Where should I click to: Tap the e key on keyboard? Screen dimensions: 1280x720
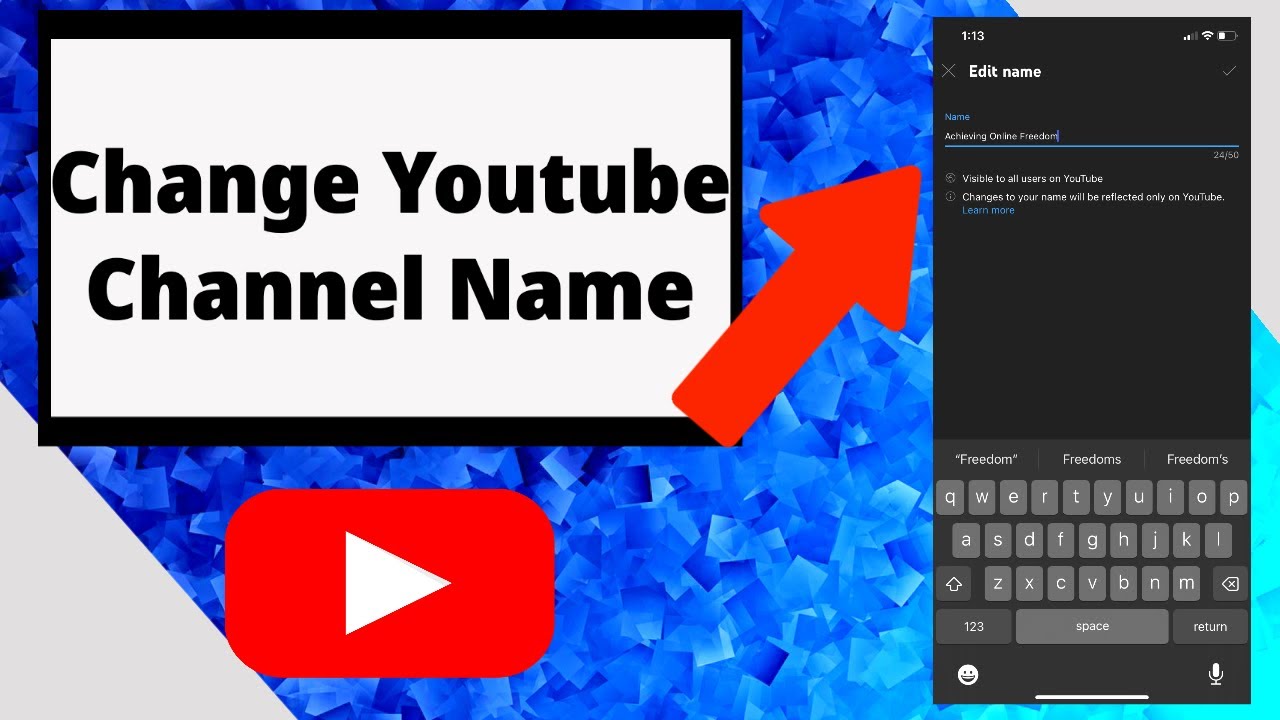pyautogui.click(x=1013, y=497)
